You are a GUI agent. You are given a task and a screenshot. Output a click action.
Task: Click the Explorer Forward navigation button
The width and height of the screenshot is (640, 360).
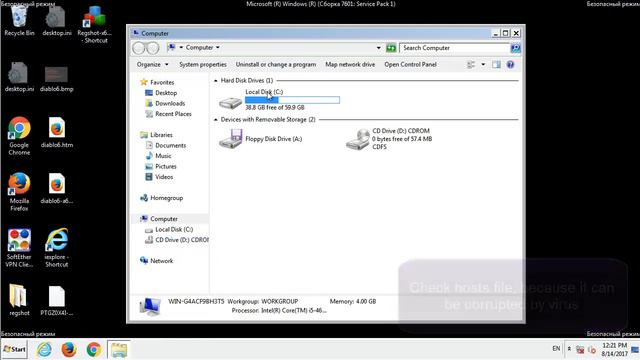coord(153,48)
